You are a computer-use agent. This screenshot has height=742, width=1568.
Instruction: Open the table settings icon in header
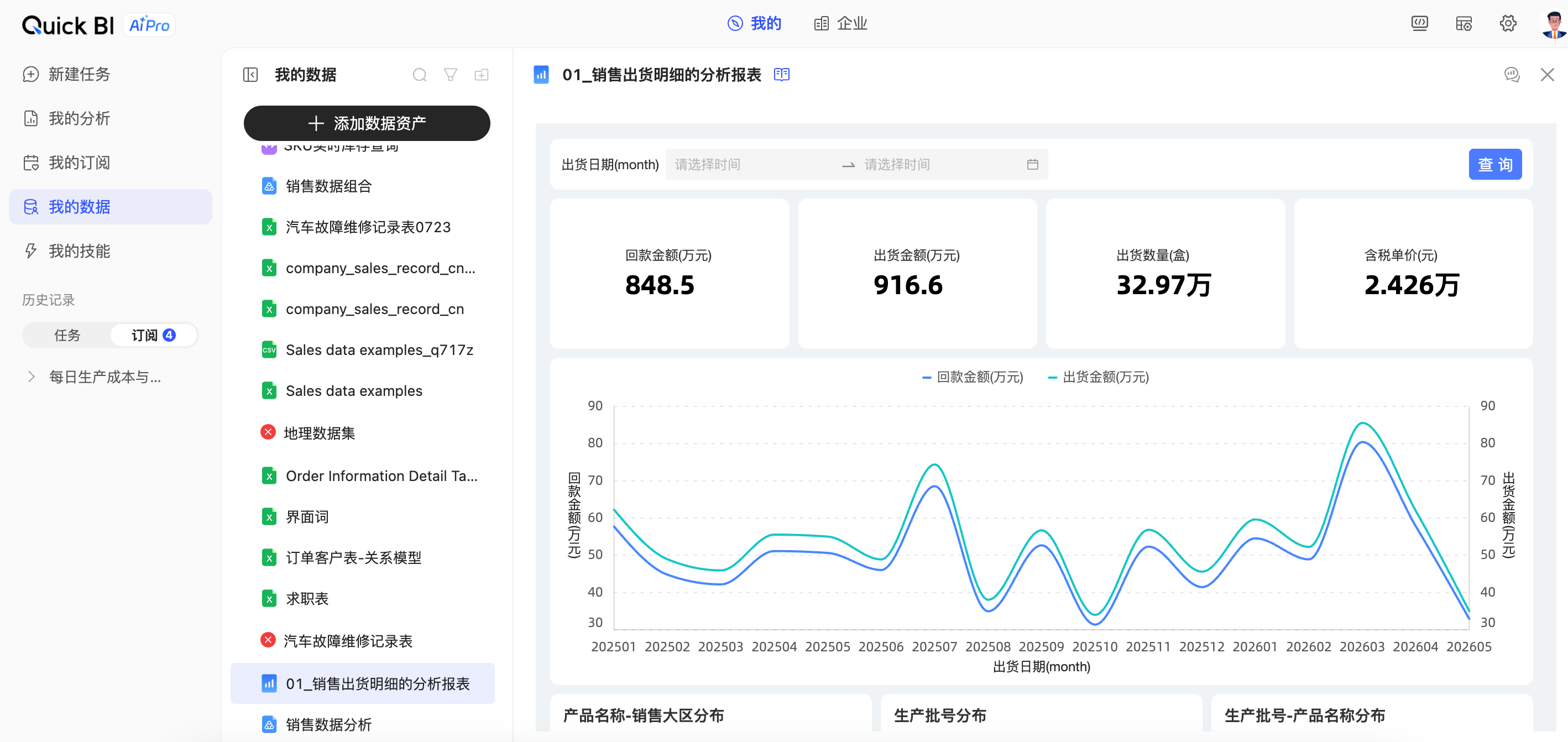click(1464, 24)
